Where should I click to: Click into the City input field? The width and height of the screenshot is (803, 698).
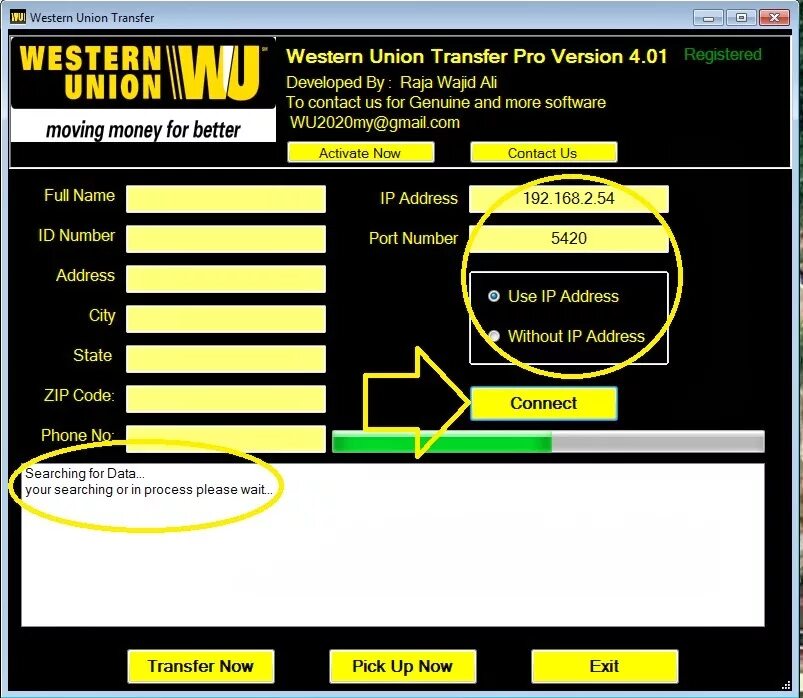pos(226,319)
